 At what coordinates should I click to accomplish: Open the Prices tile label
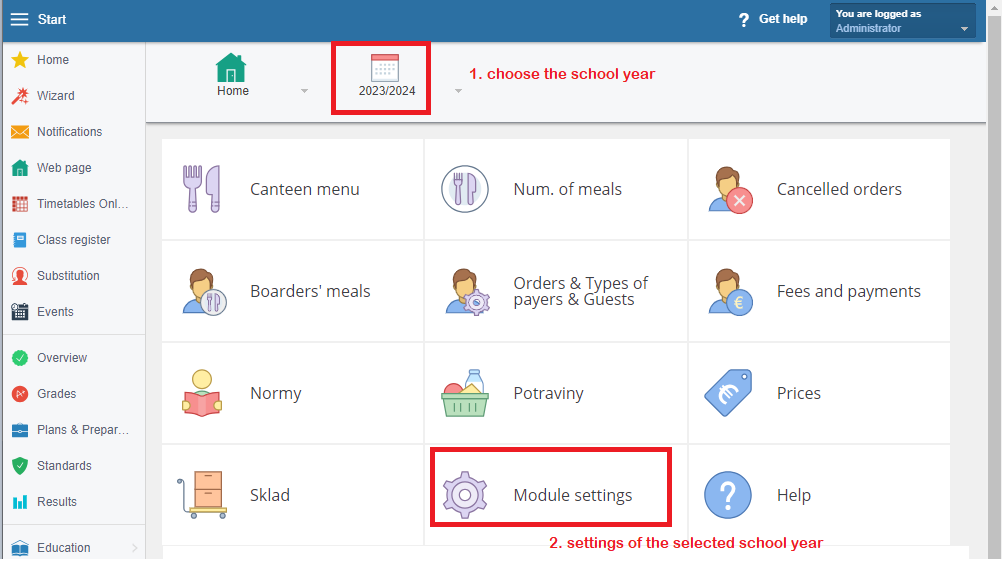coord(799,393)
